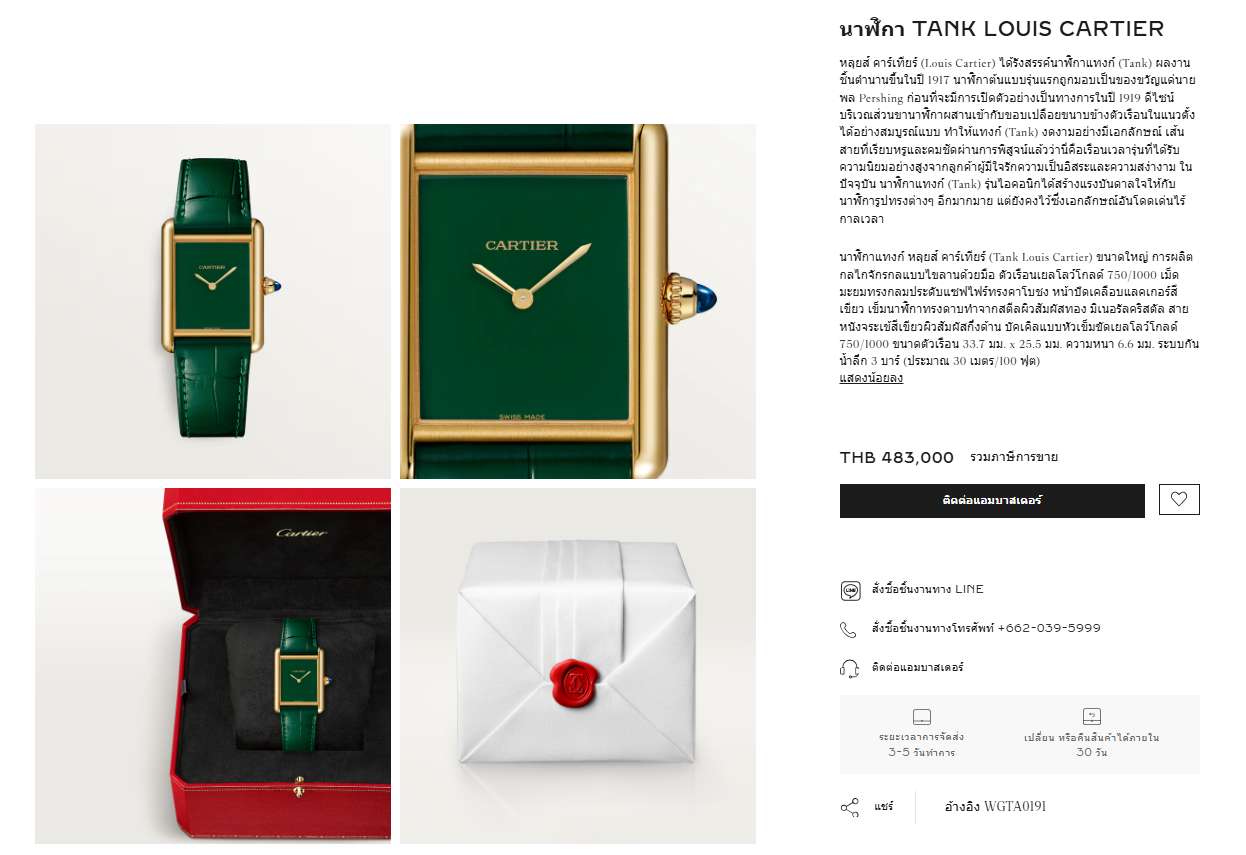The height and width of the screenshot is (855, 1246).
Task: Click the reference WGTA0191 text
Action: pyautogui.click(x=995, y=806)
